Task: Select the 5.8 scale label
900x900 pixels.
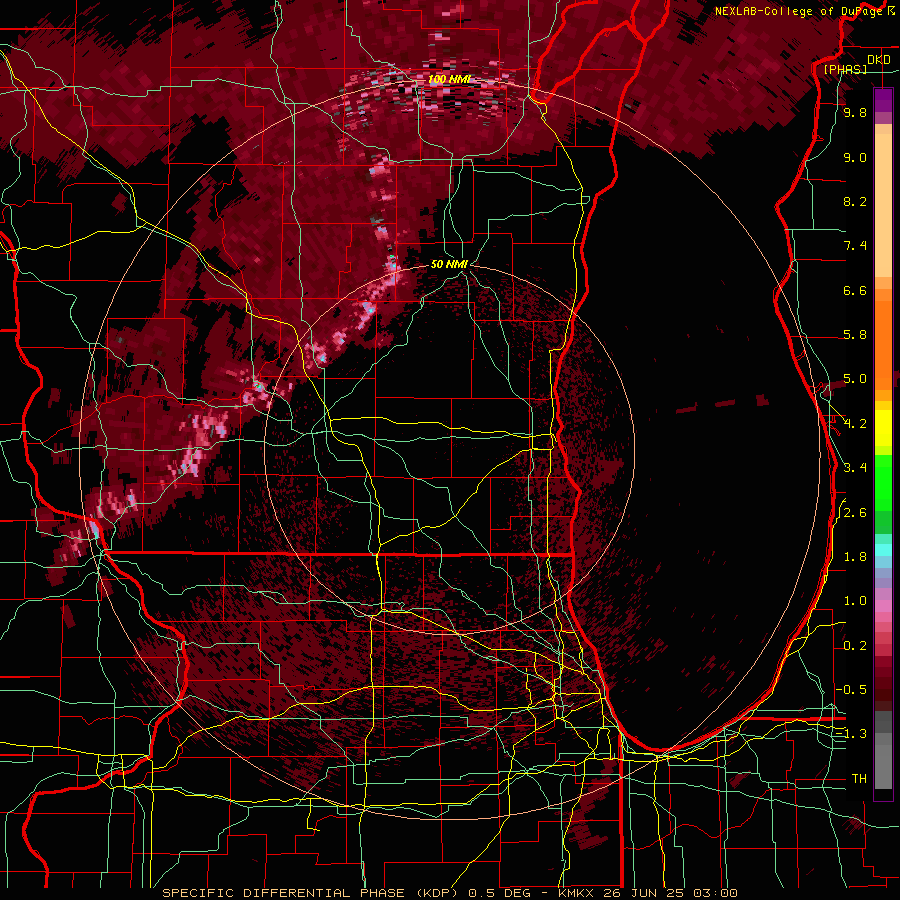Action: click(855, 335)
